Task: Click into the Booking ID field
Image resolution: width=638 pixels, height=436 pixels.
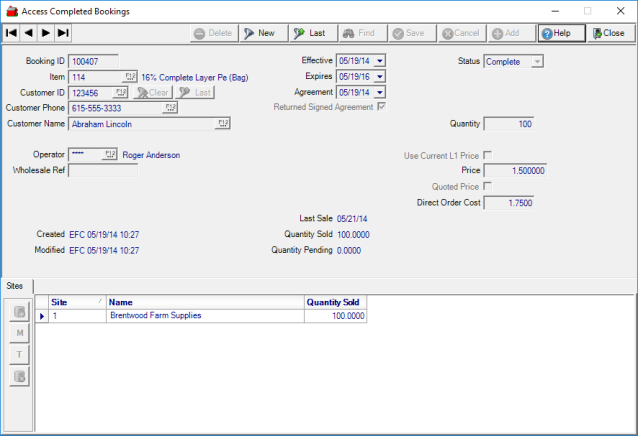Action: click(x=92, y=61)
